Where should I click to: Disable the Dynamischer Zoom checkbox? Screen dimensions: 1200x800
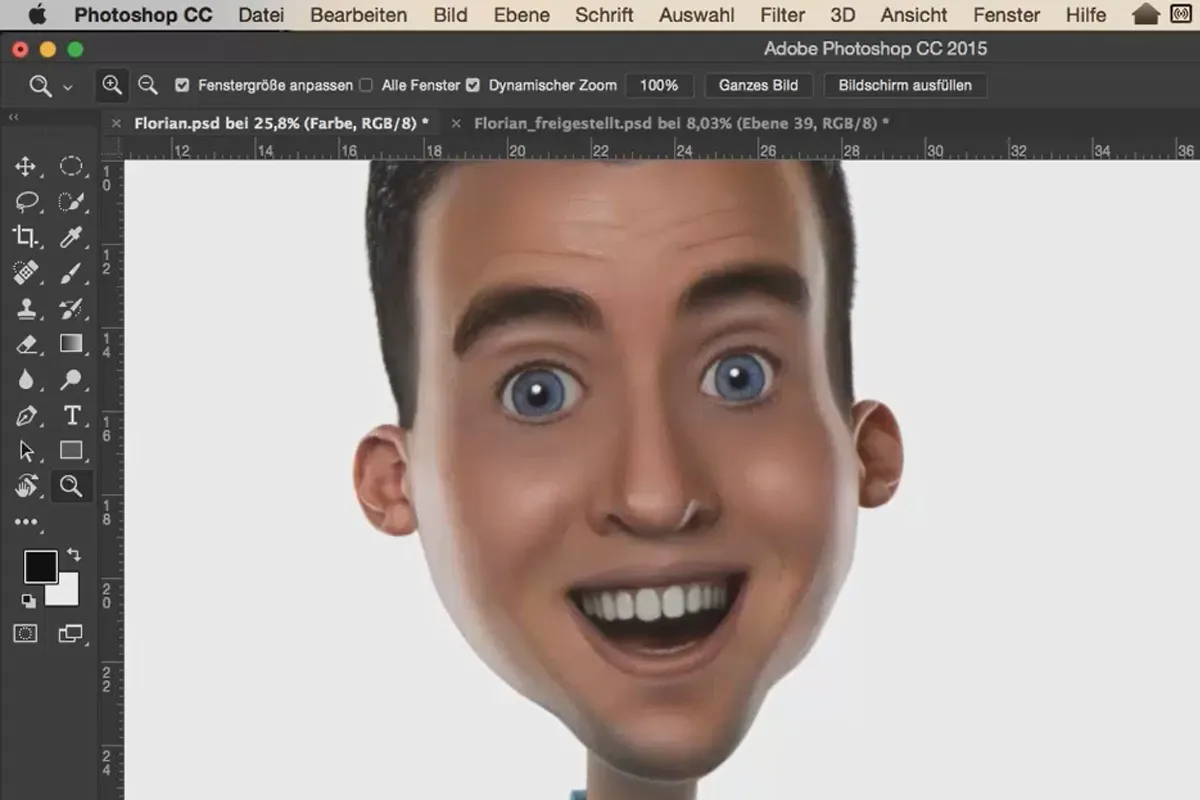point(473,86)
